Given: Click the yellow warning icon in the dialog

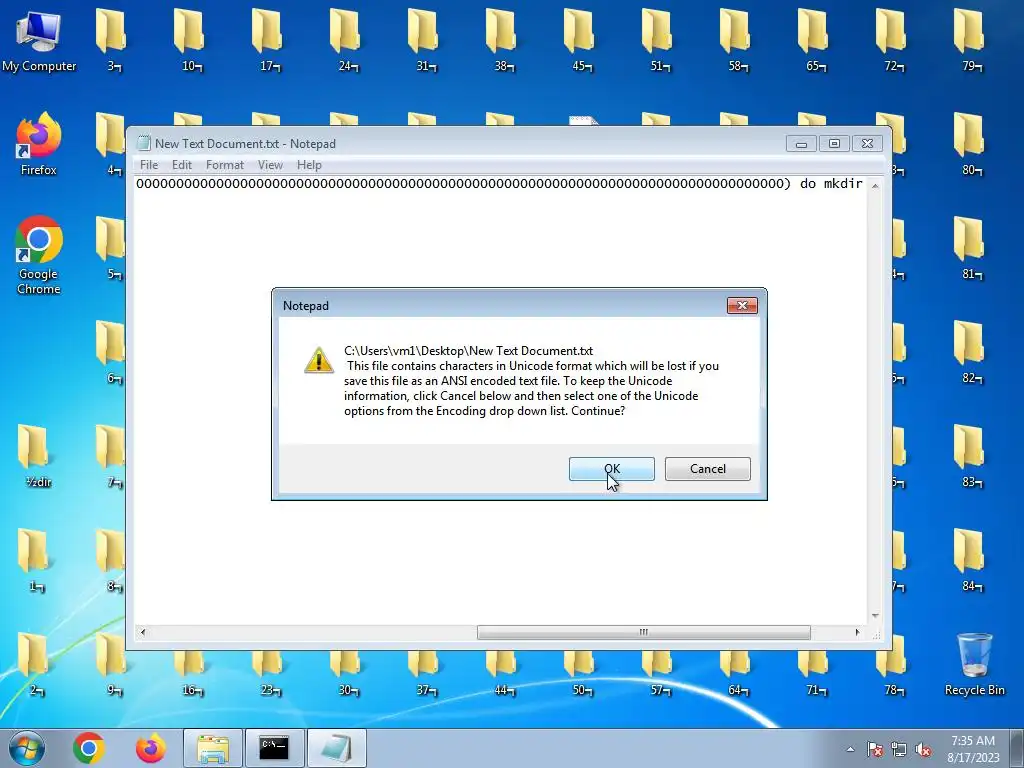Looking at the screenshot, I should pyautogui.click(x=319, y=360).
